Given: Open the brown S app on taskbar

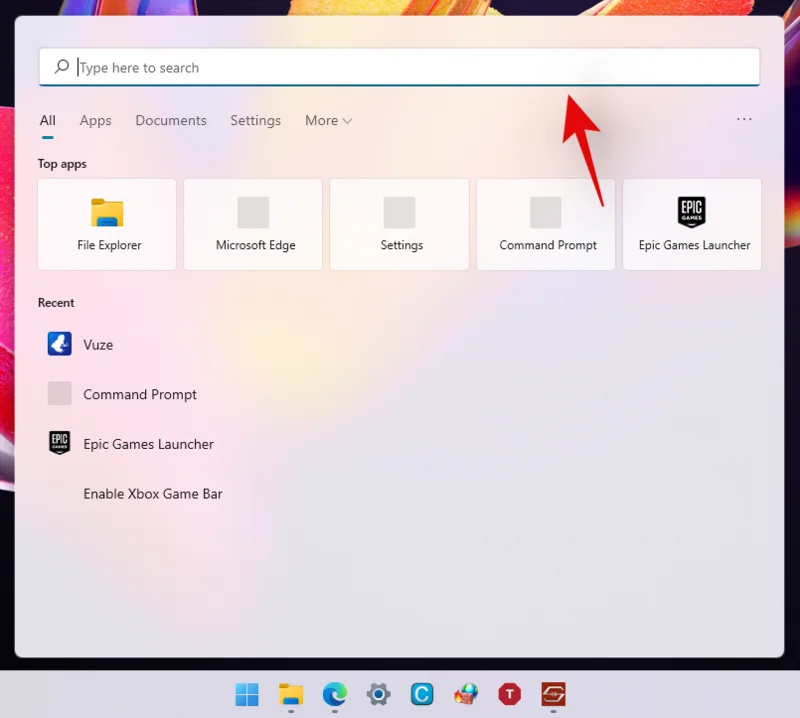Looking at the screenshot, I should click(x=554, y=695).
